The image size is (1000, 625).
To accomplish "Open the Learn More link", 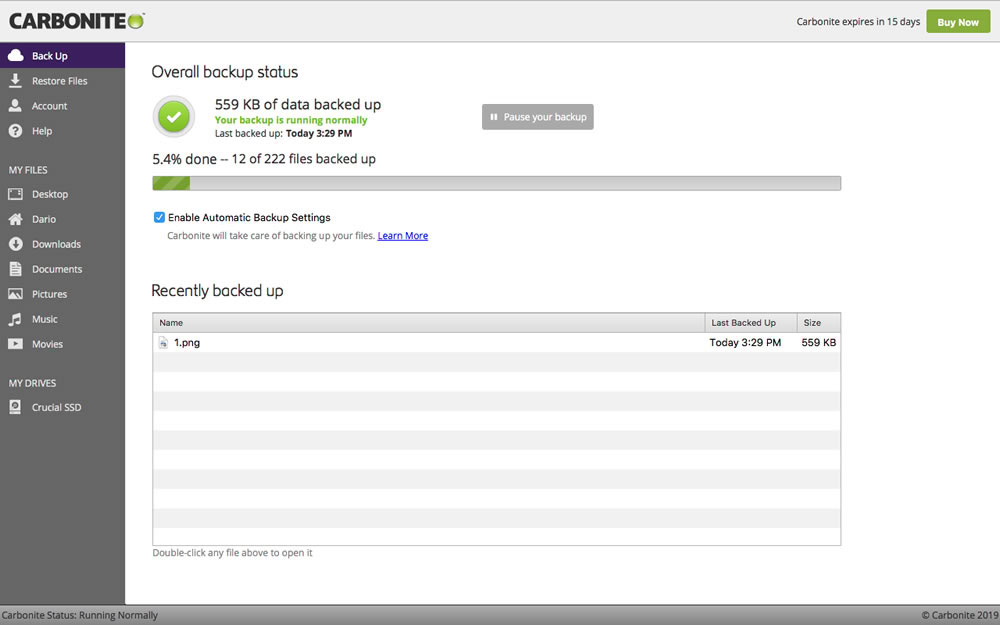I will point(402,235).
